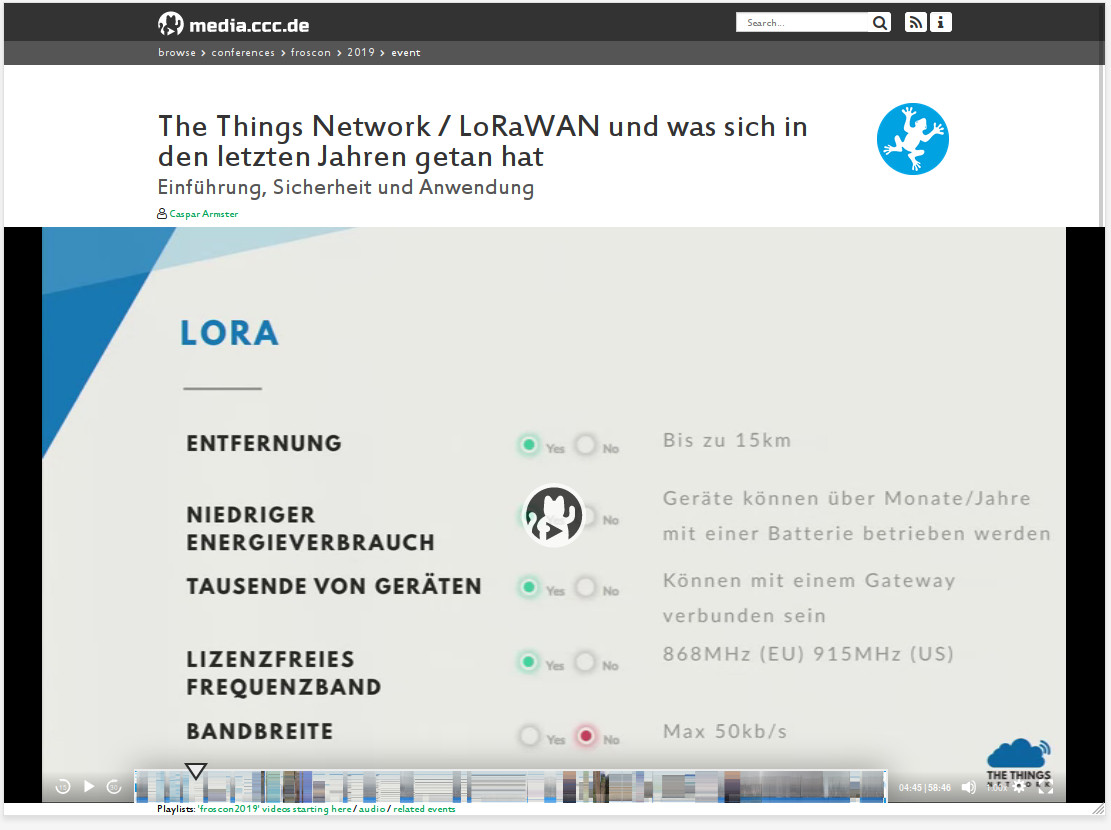Open the playback speed 1.00x selector
Screen dimensions: 1111x830
point(997,787)
